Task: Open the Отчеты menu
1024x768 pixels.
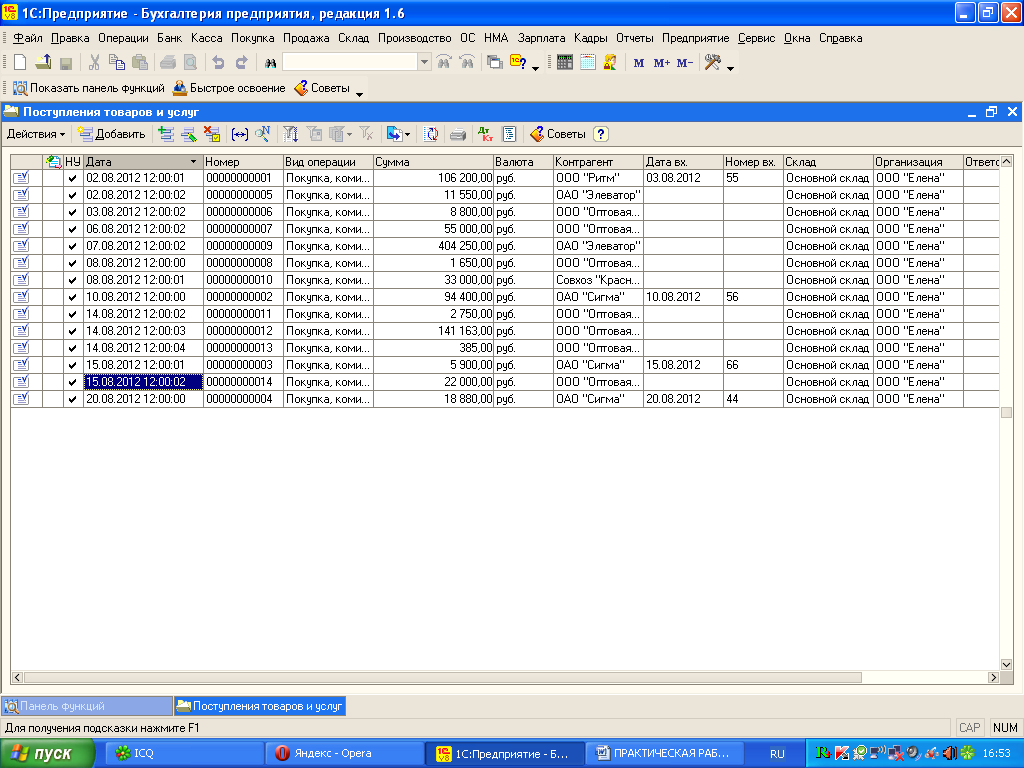Action: pyautogui.click(x=635, y=38)
